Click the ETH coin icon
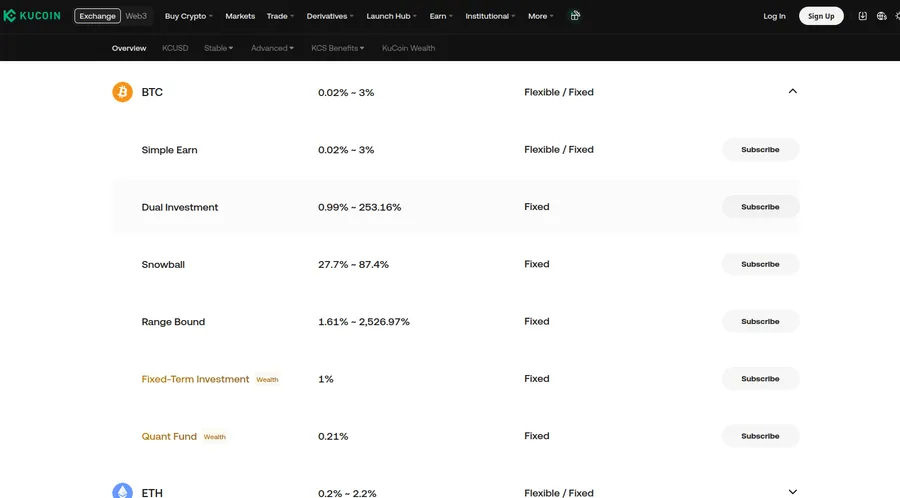 click(122, 491)
